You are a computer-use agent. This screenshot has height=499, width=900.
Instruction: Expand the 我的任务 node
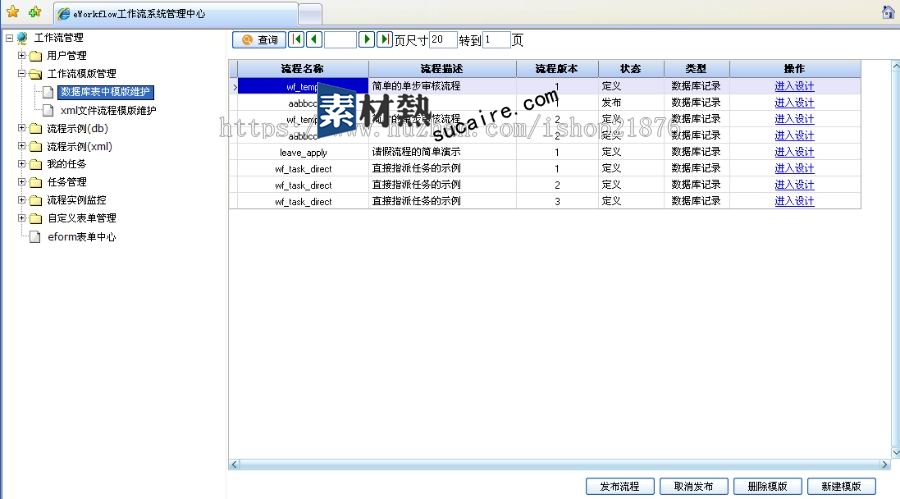[21, 164]
